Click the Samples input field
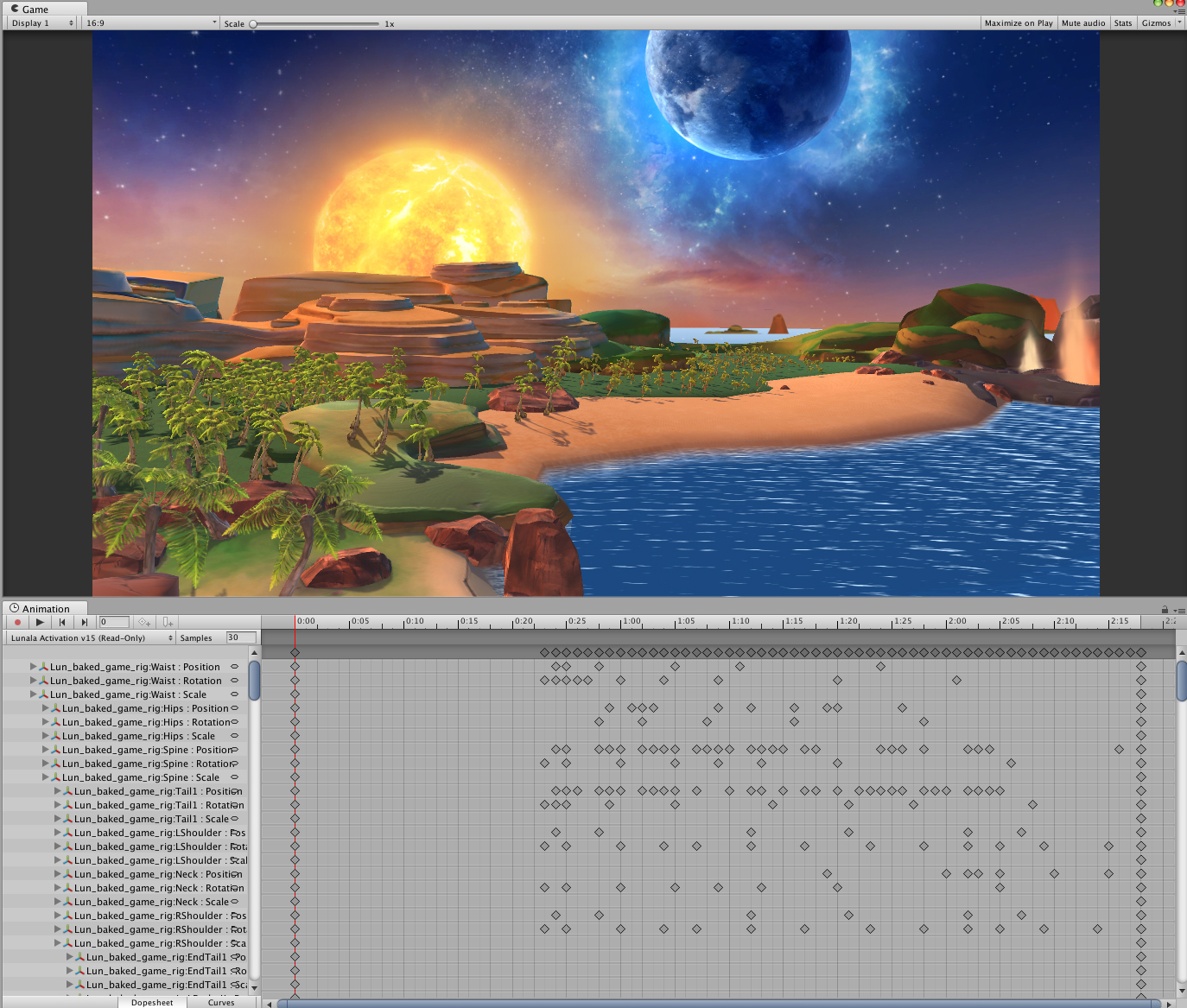Screen dimensions: 1187x1008 (x=241, y=638)
